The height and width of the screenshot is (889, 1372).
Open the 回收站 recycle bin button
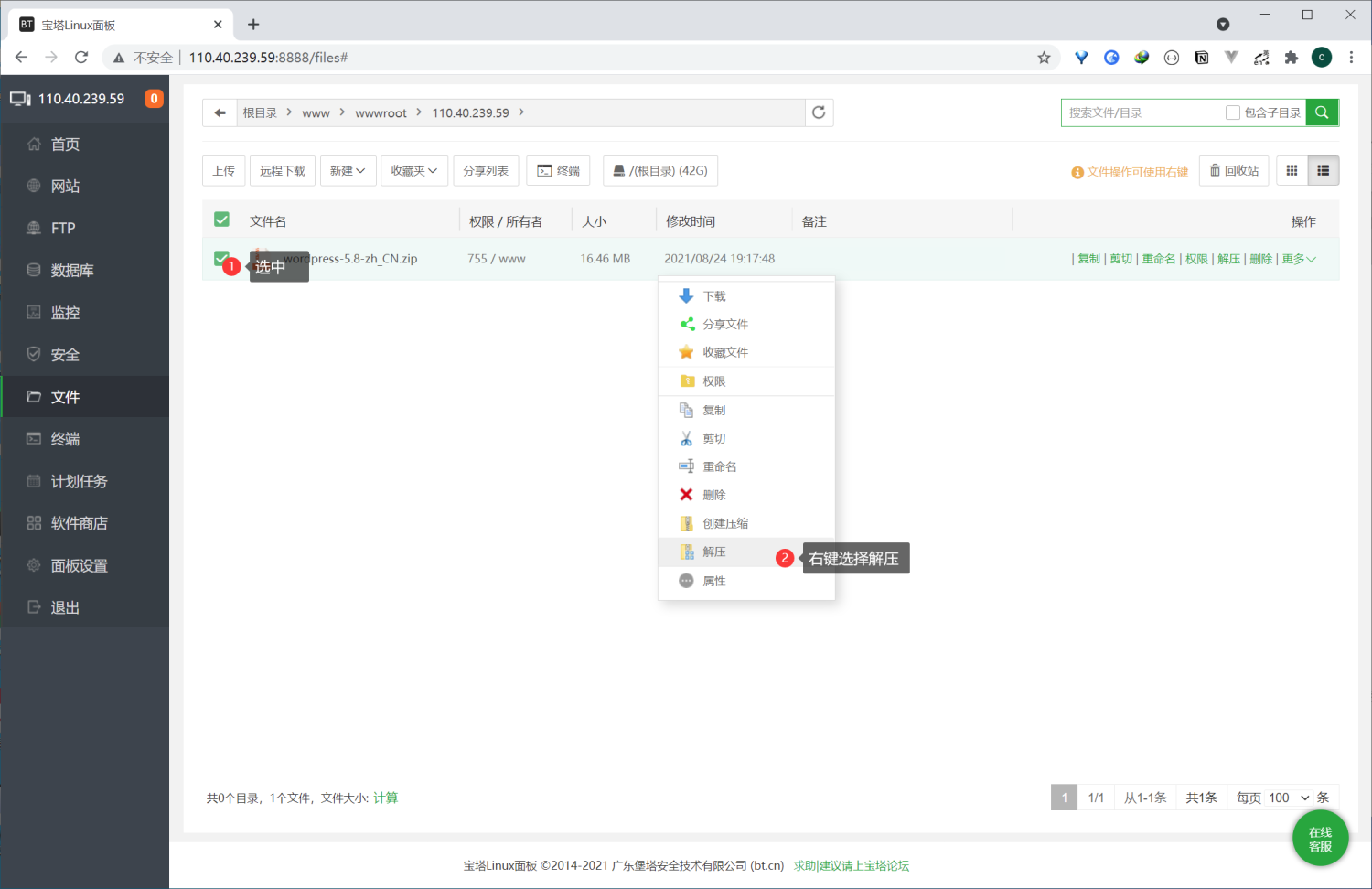pos(1234,171)
